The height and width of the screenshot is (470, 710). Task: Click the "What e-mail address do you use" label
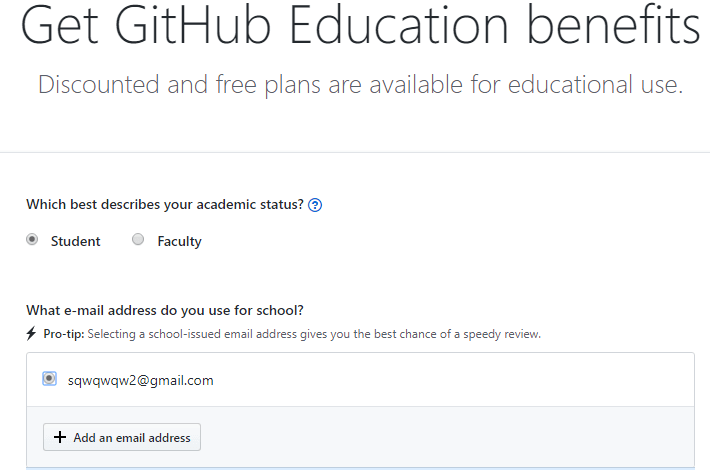click(165, 311)
